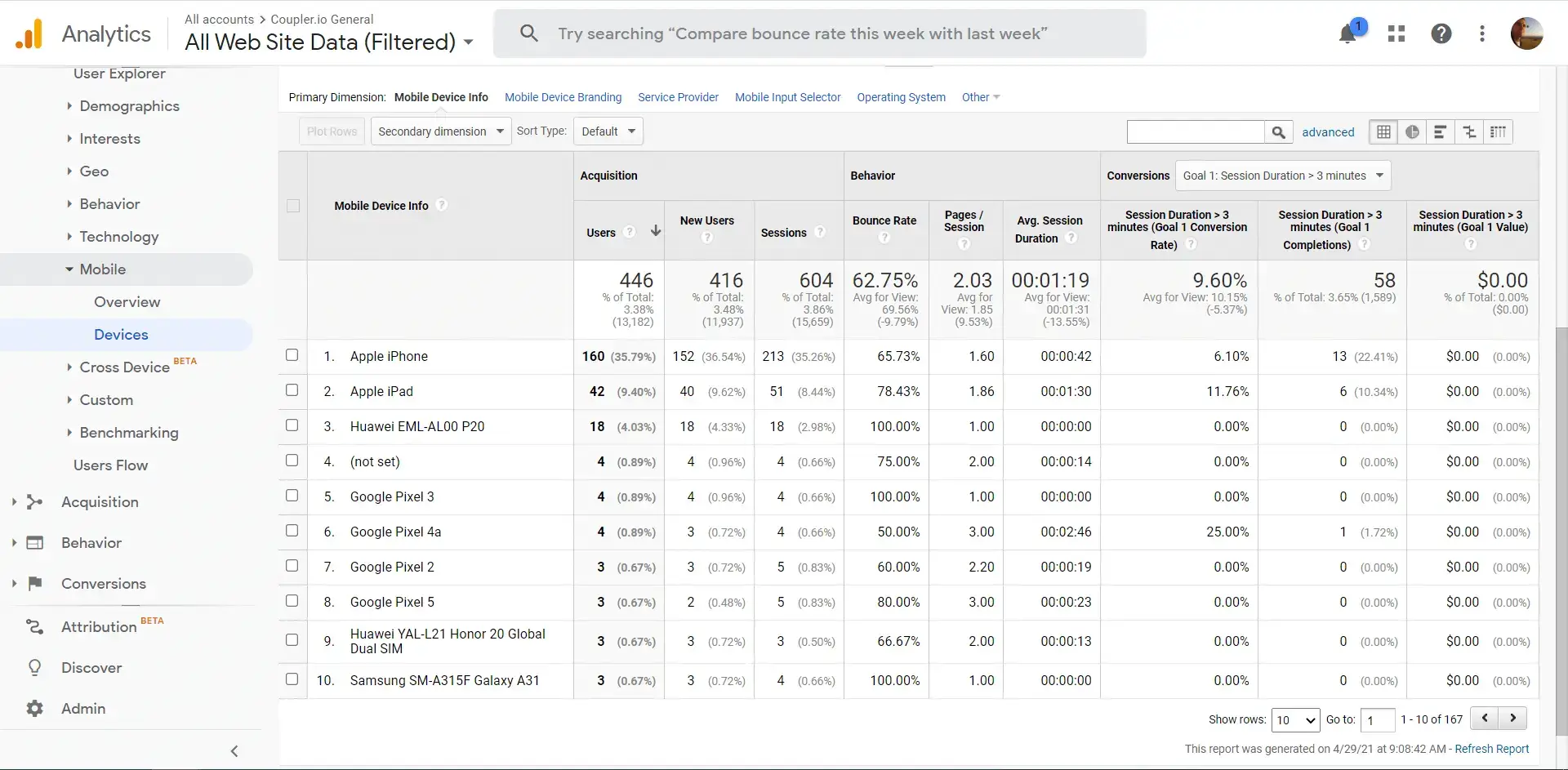1568x770 pixels.
Task: Click the Acquisition sidebar icon
Action: click(x=34, y=502)
